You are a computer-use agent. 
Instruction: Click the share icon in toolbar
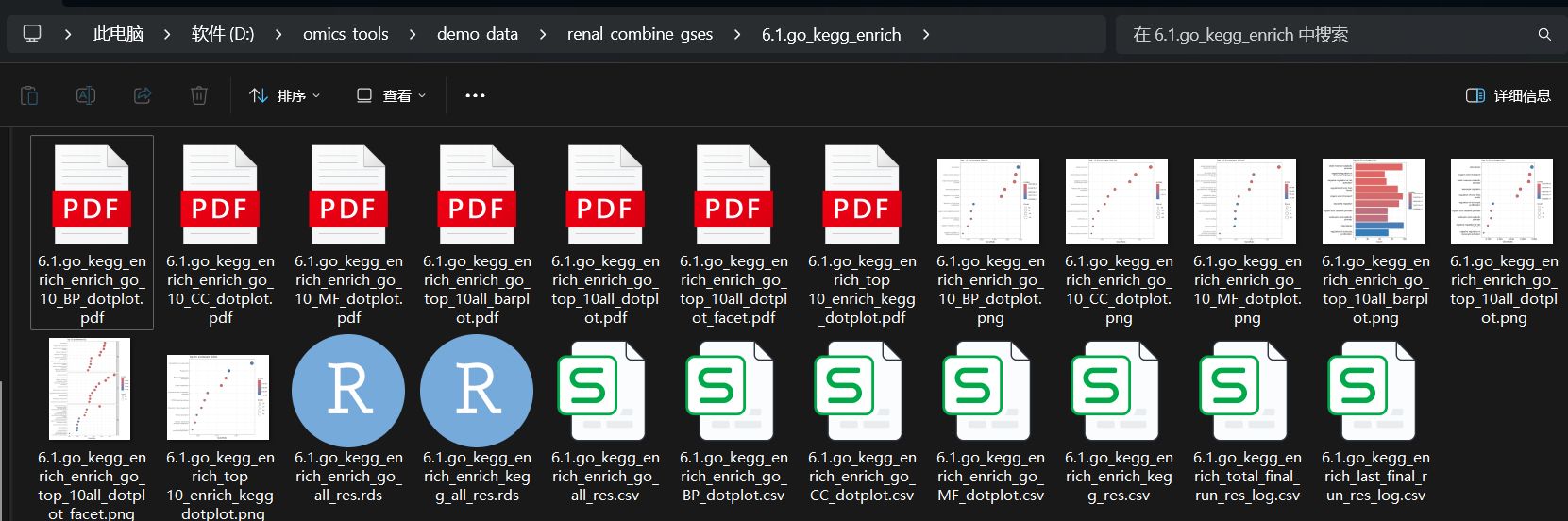point(143,95)
